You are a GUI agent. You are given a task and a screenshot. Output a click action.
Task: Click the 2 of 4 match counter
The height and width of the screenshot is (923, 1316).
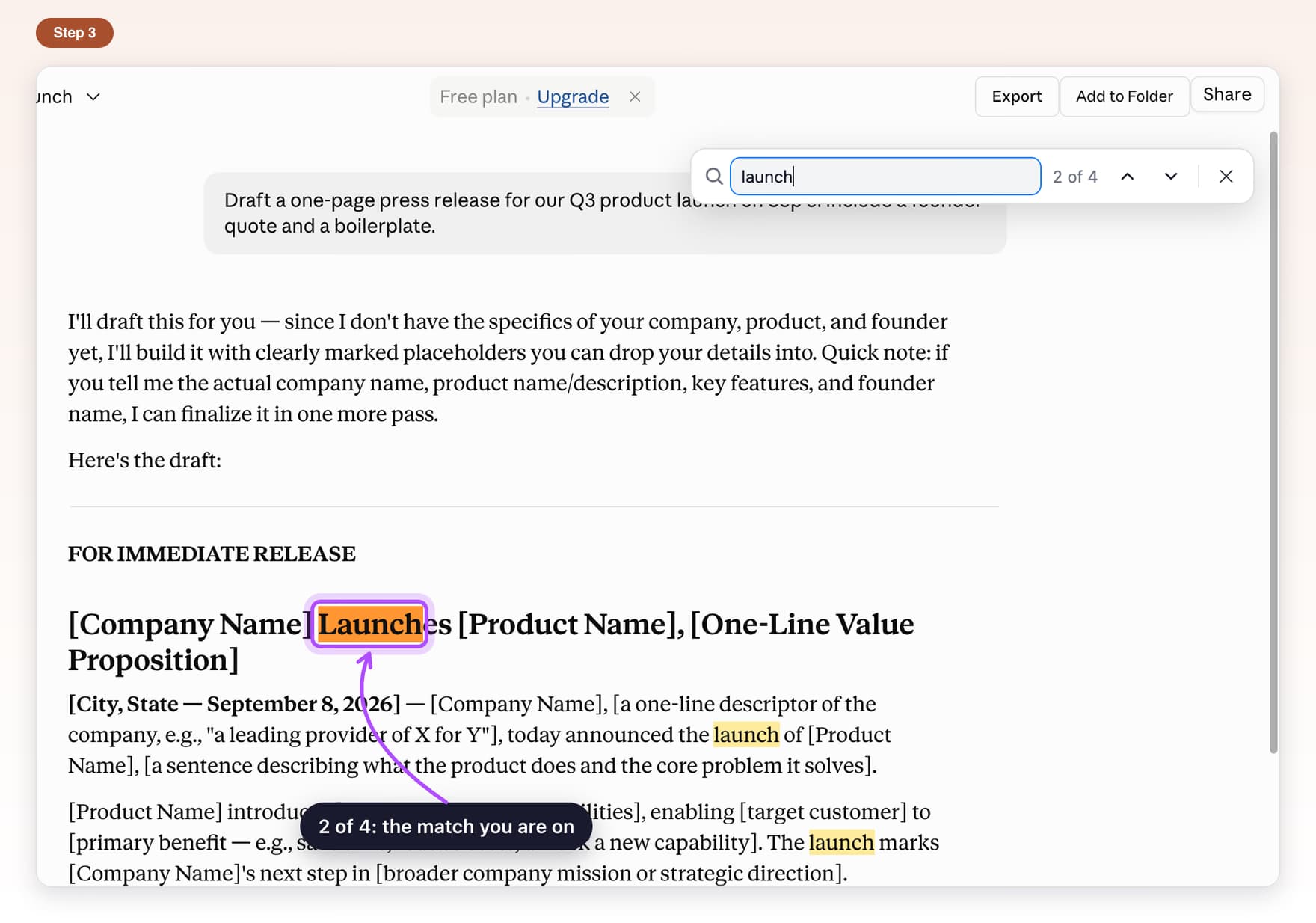[x=1074, y=177]
